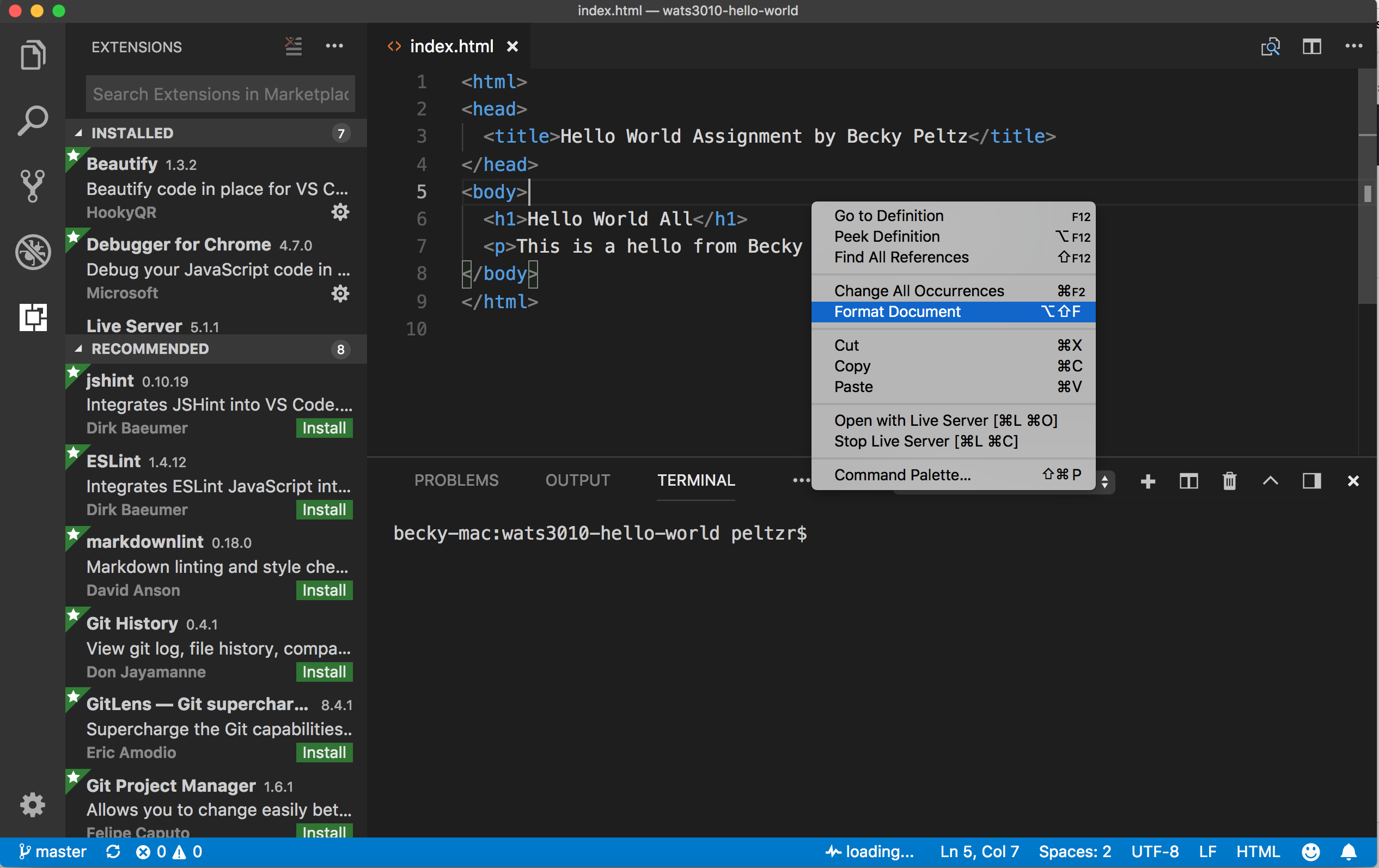Viewport: 1379px width, 868px height.
Task: Open the Debug panel in the activity bar
Action: pos(33,252)
